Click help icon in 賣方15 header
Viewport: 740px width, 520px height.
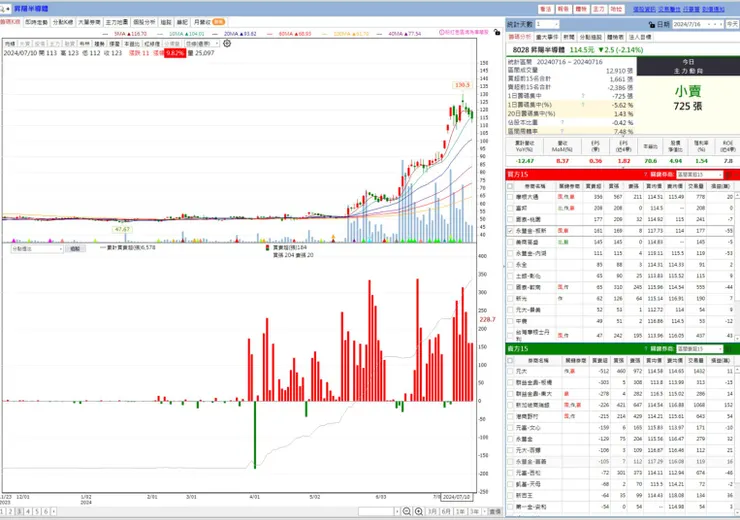click(645, 349)
